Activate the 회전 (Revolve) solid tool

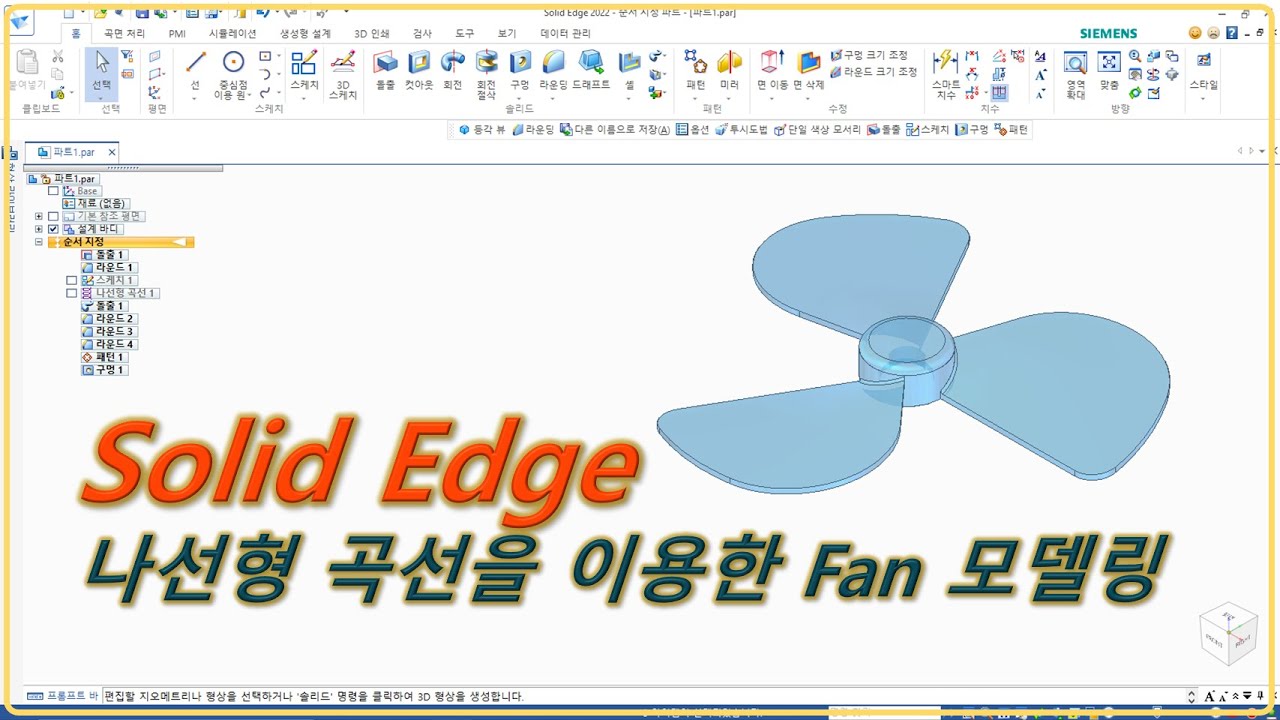tap(453, 70)
